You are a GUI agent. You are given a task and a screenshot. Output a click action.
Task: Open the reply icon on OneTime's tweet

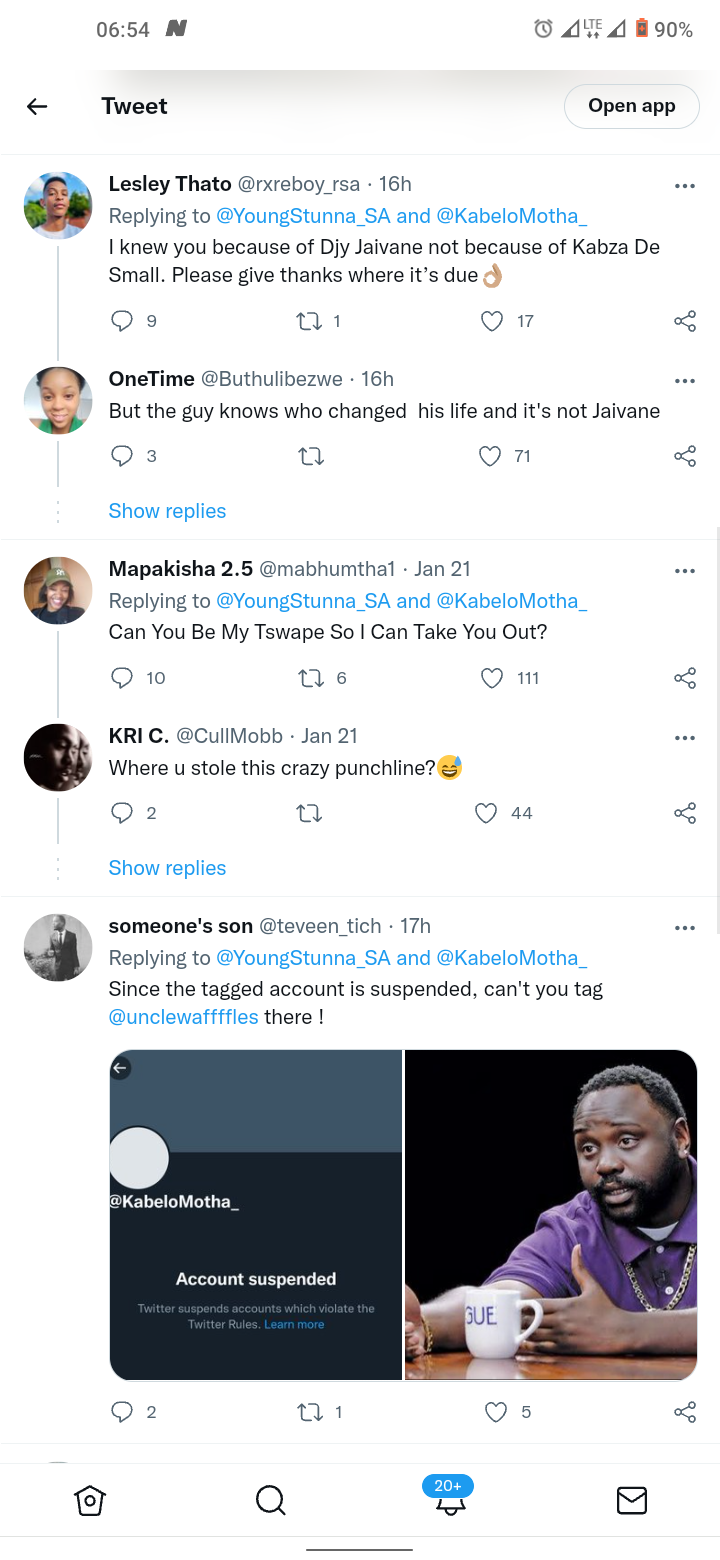point(122,456)
